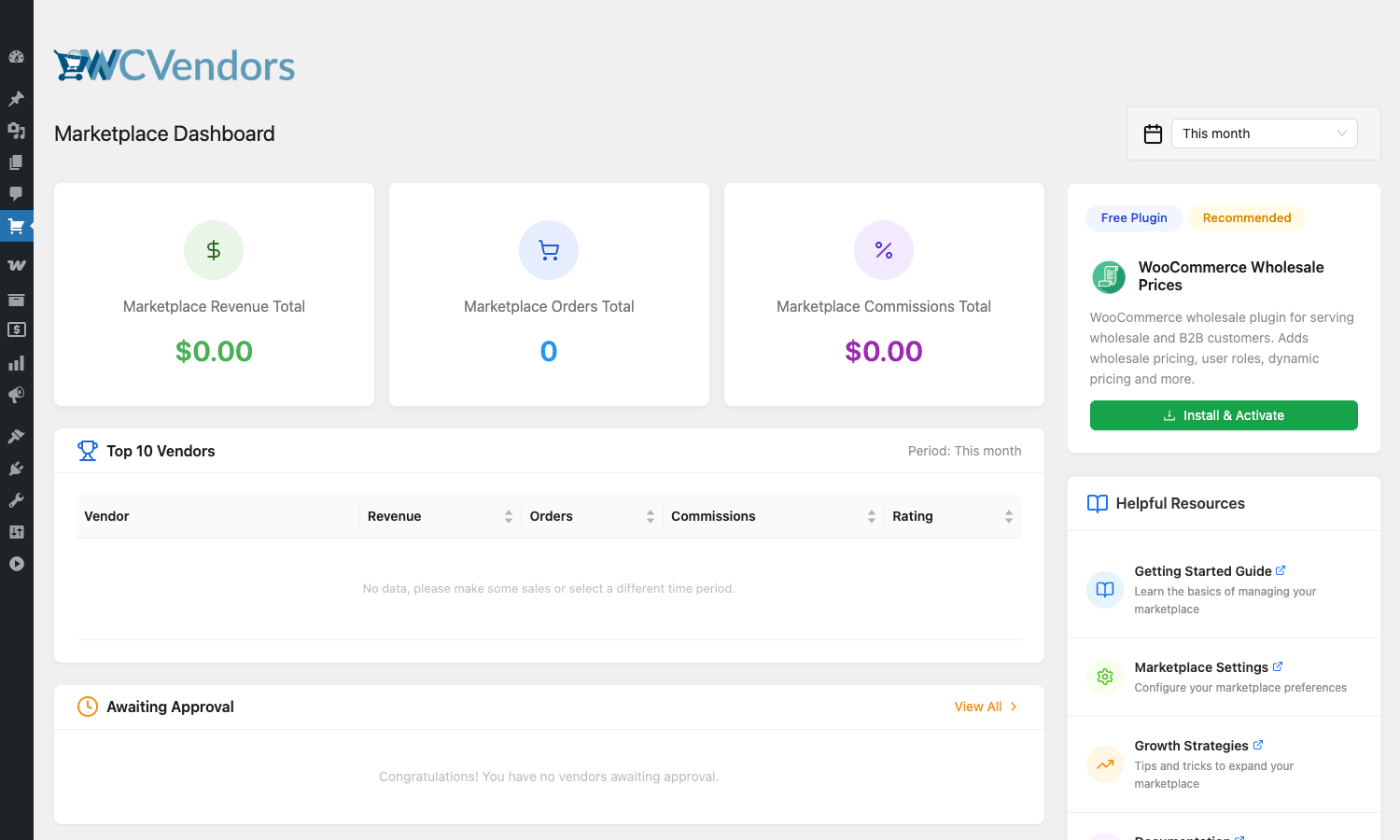Open Payments dollar bill sidebar icon
The image size is (1400, 840).
(x=16, y=329)
